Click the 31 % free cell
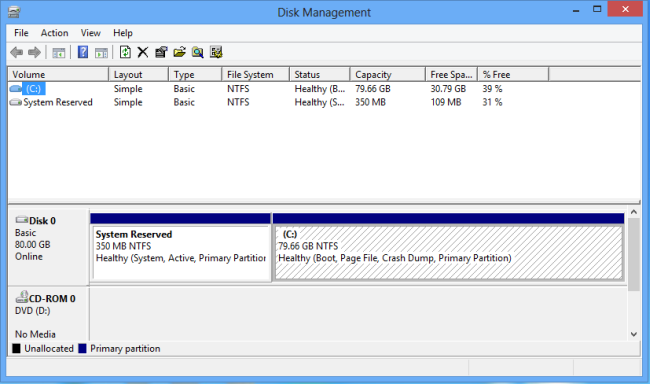This screenshot has width=650, height=384. point(492,102)
